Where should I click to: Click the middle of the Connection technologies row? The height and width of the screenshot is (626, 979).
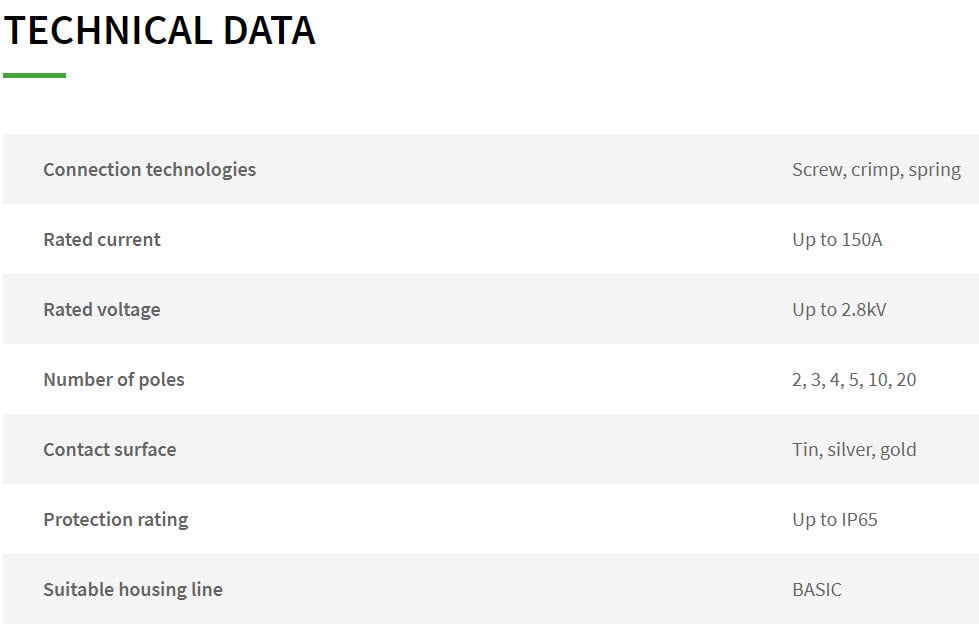(490, 169)
